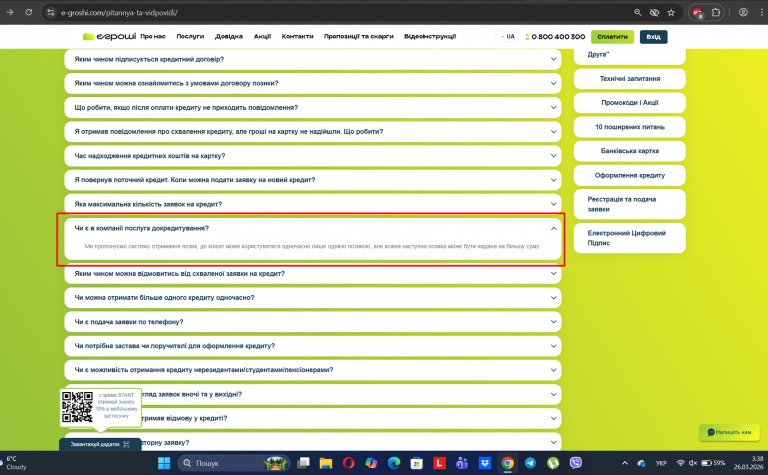Launch File Explorer from the taskbar

pos(326,463)
